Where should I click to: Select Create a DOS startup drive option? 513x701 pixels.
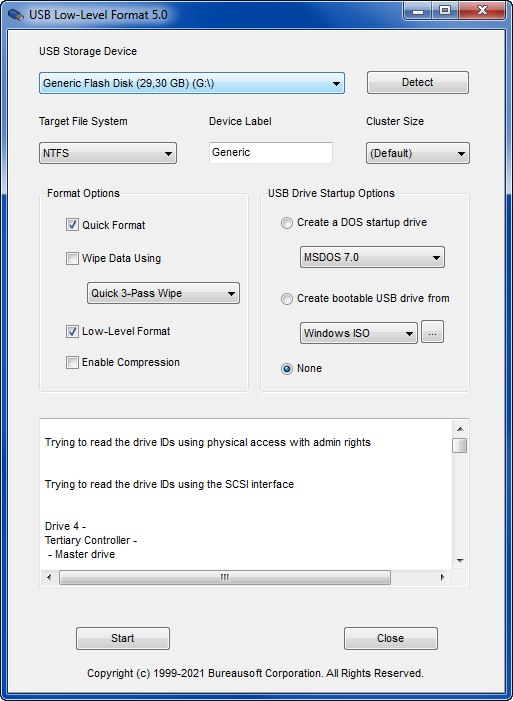coord(287,223)
